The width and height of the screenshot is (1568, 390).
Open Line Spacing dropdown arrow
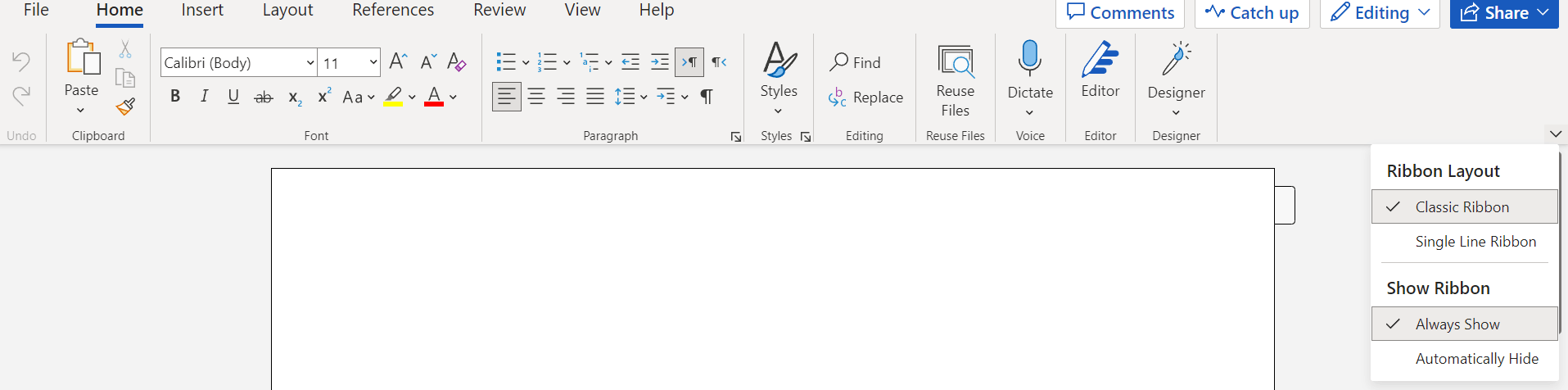coord(644,97)
